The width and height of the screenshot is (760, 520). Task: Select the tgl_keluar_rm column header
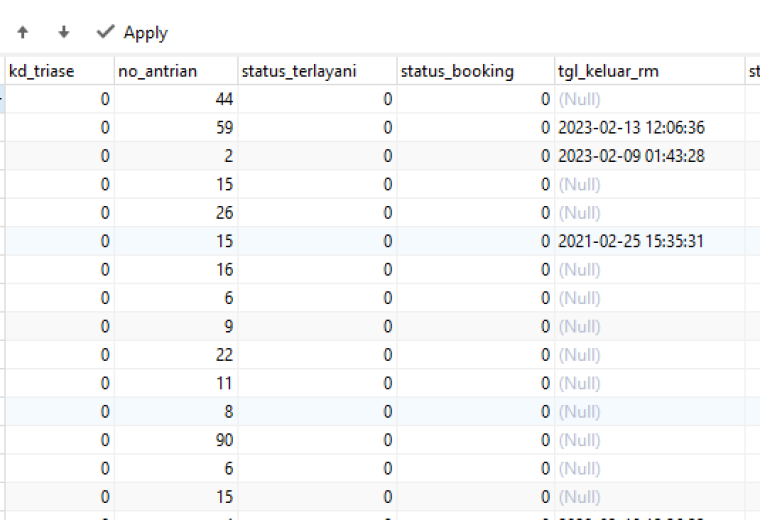tap(649, 71)
